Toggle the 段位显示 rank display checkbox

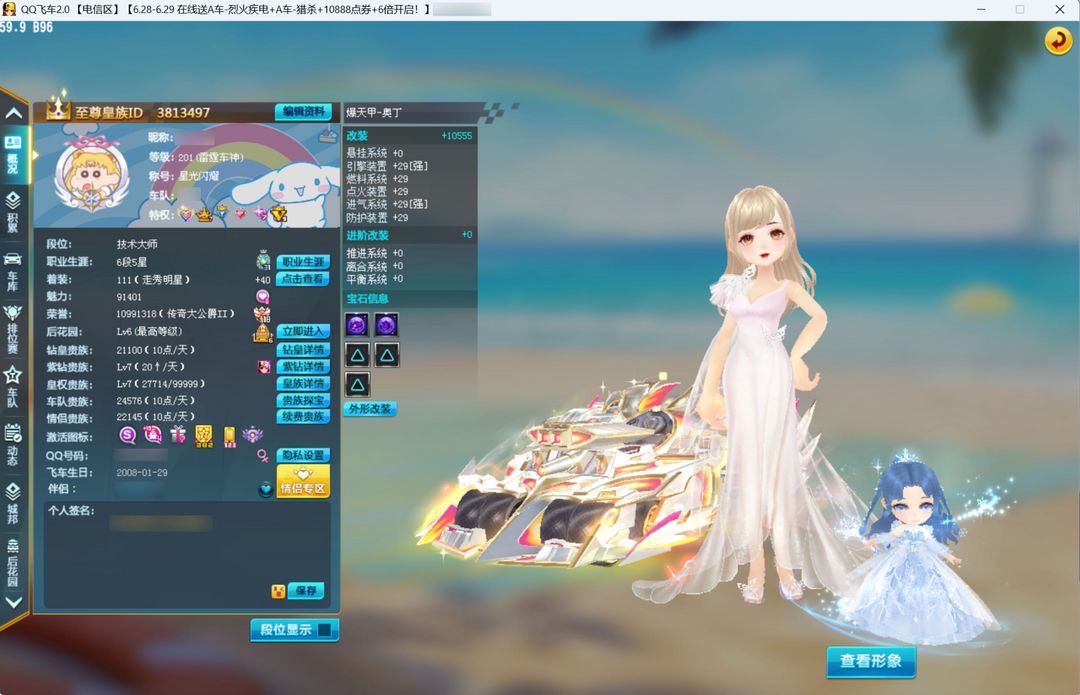coord(324,630)
